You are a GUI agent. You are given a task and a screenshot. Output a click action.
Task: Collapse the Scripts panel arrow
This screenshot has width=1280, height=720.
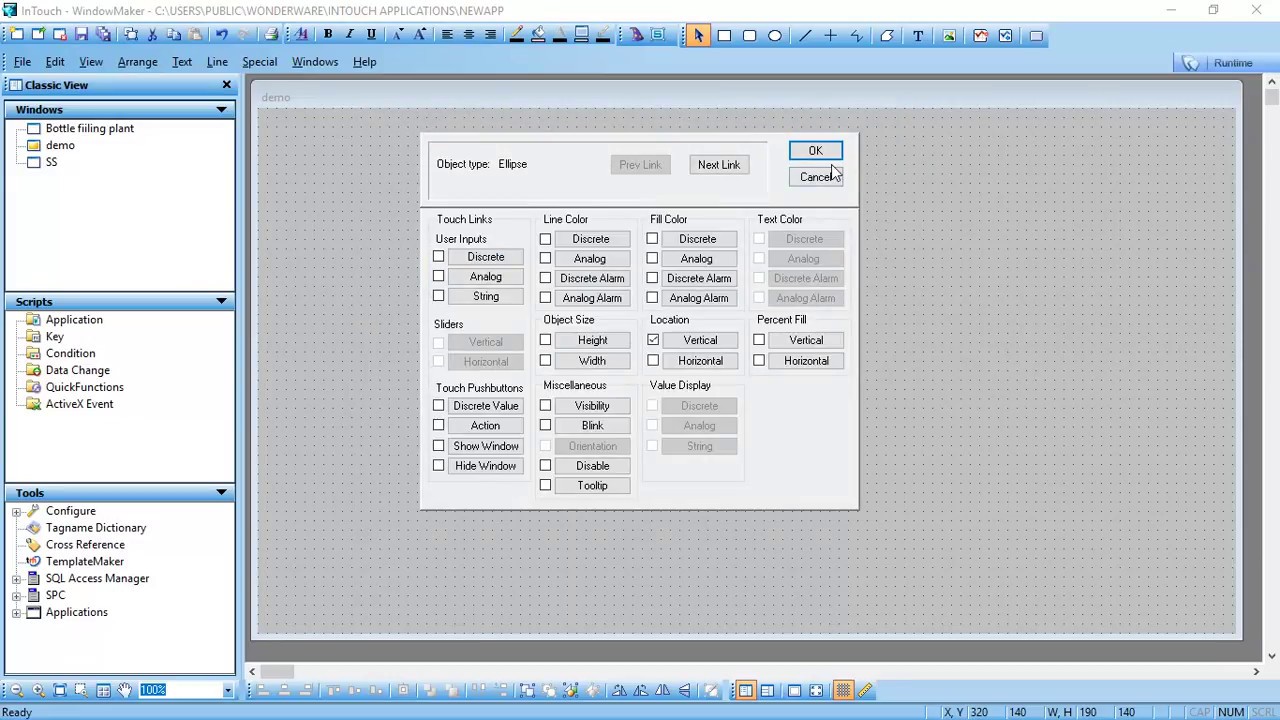click(x=221, y=302)
